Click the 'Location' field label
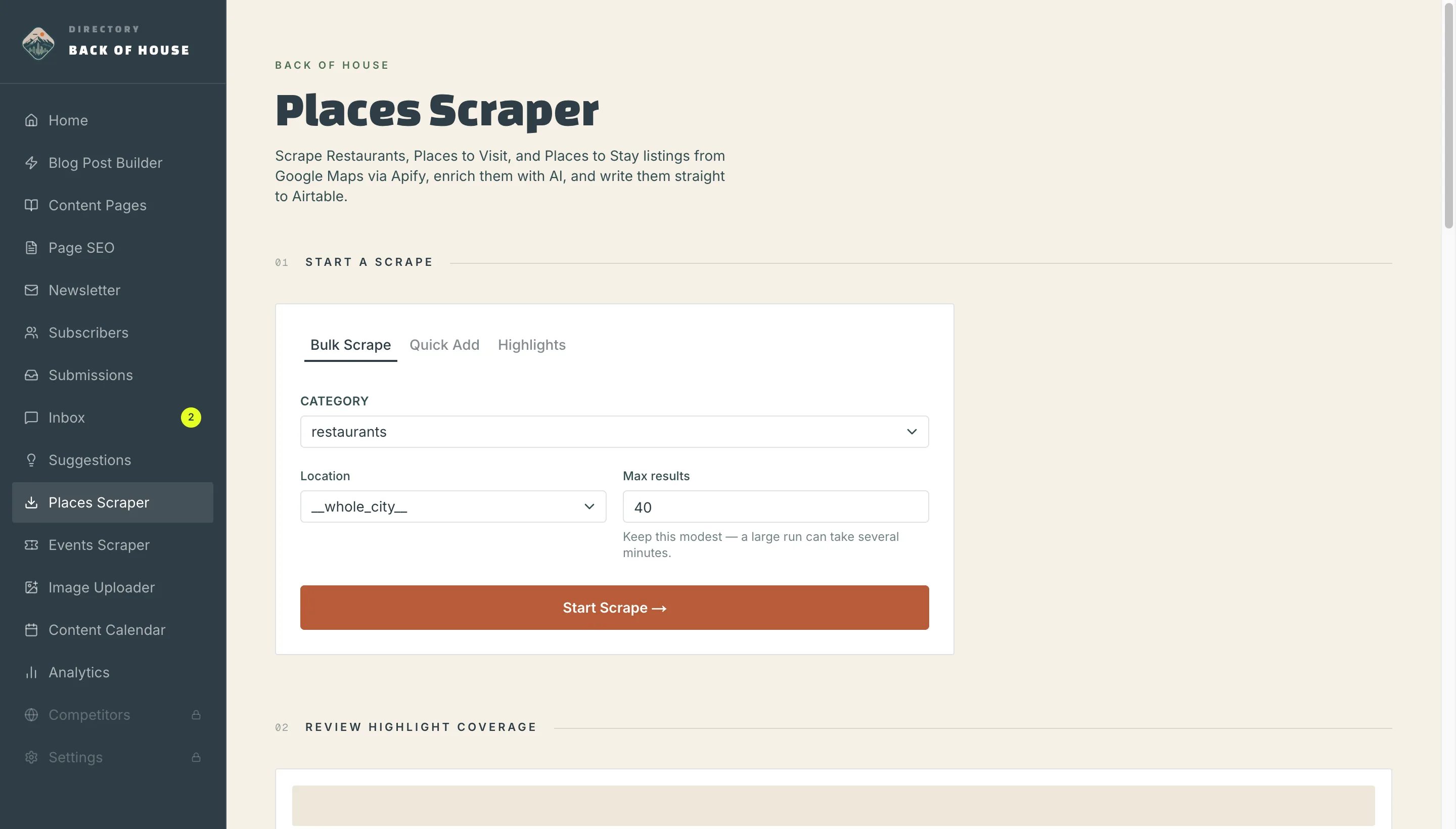 pos(325,476)
